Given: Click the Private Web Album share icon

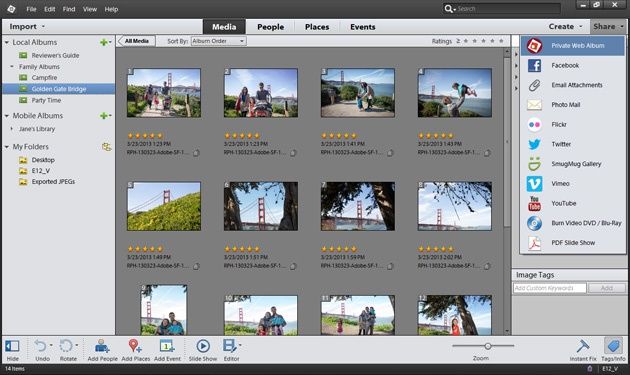Looking at the screenshot, I should 534,46.
